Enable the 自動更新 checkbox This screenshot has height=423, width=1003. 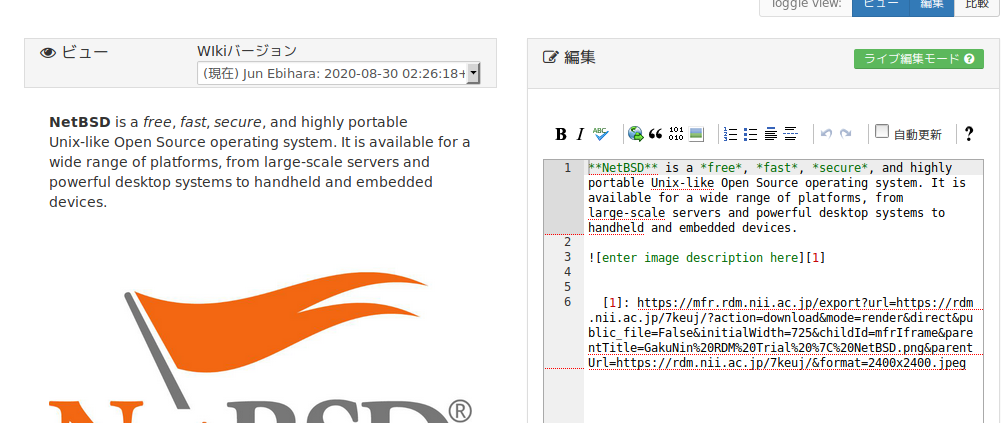pos(882,131)
